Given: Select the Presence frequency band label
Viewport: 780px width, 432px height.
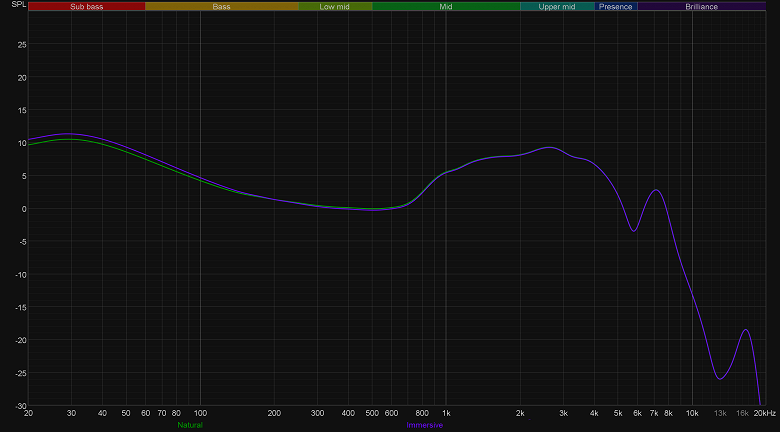Looking at the screenshot, I should [x=615, y=6].
